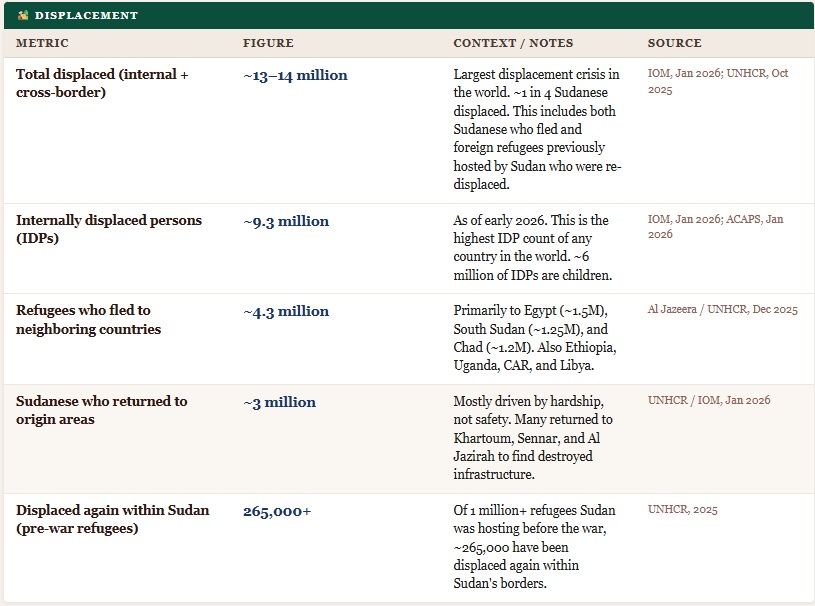The image size is (815, 606).
Task: Click the Refugees who fled metric label
Action: pos(88,320)
